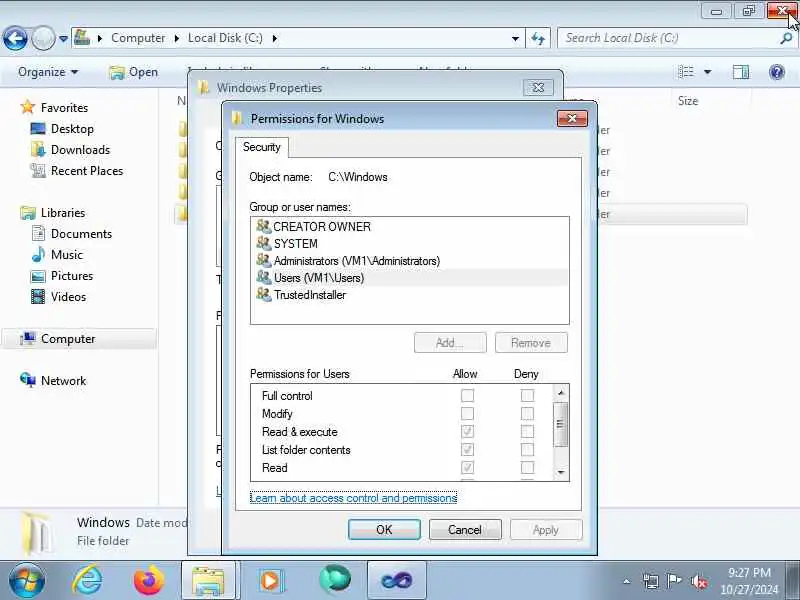Check Deny for Modify
The image size is (800, 600).
click(x=527, y=413)
